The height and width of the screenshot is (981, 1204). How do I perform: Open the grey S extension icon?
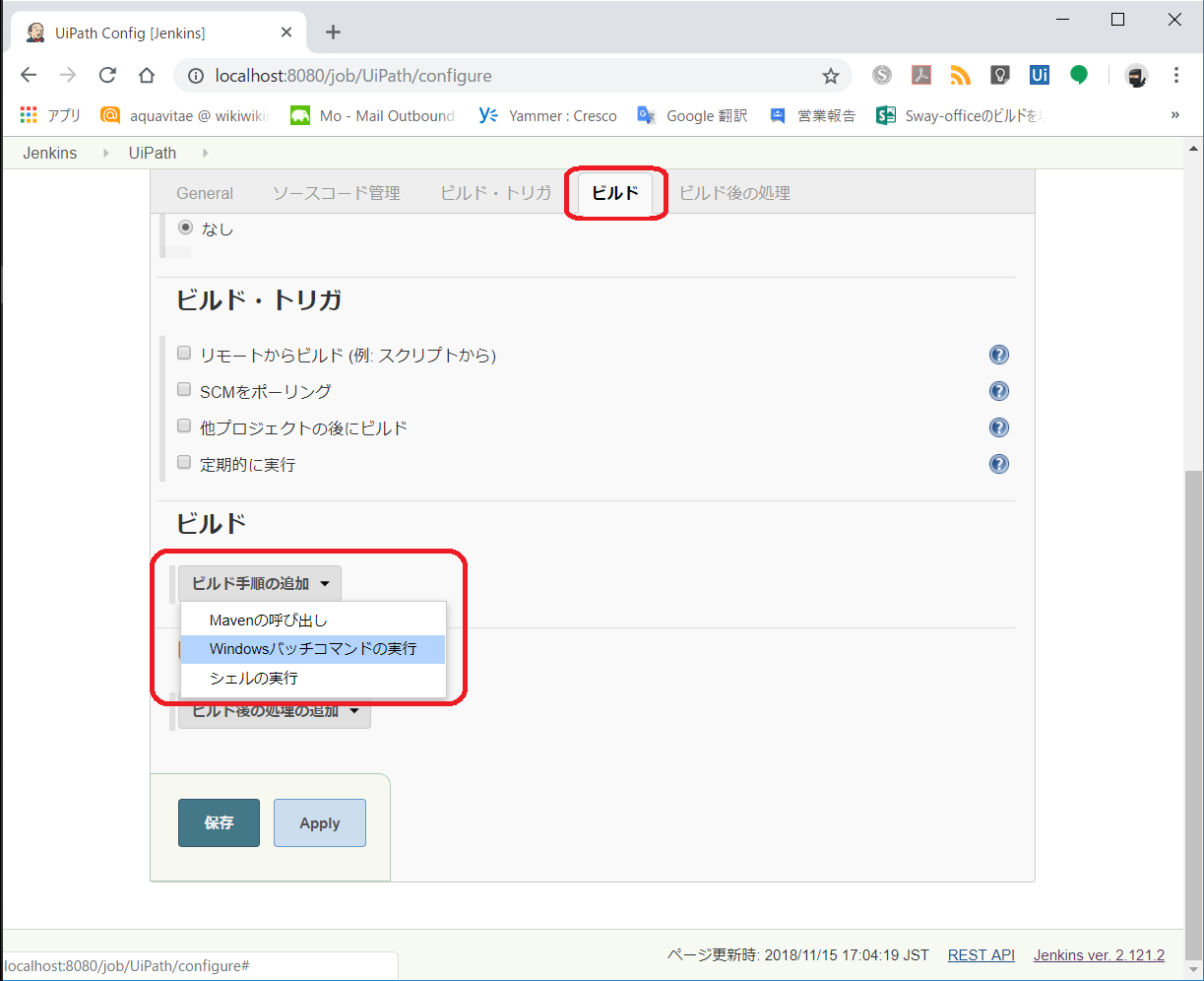(882, 75)
